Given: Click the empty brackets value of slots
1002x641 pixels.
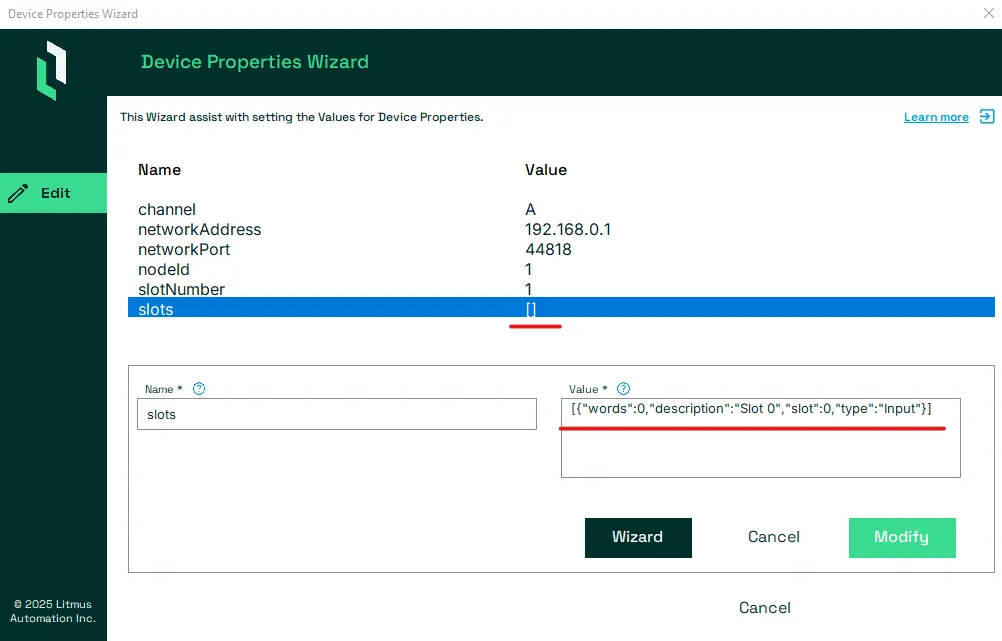Looking at the screenshot, I should tap(531, 309).
